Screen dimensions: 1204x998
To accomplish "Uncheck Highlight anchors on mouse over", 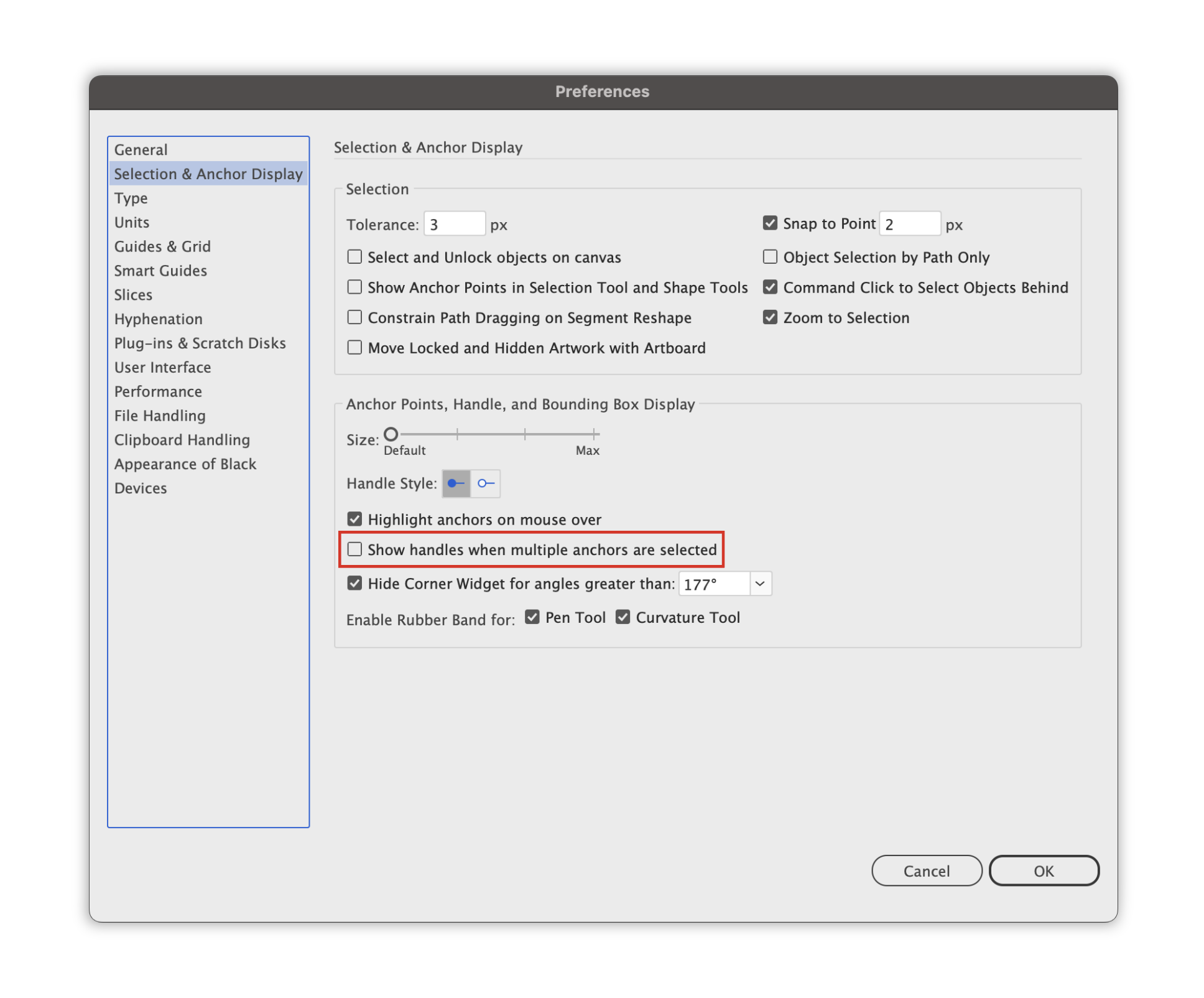I will [354, 519].
